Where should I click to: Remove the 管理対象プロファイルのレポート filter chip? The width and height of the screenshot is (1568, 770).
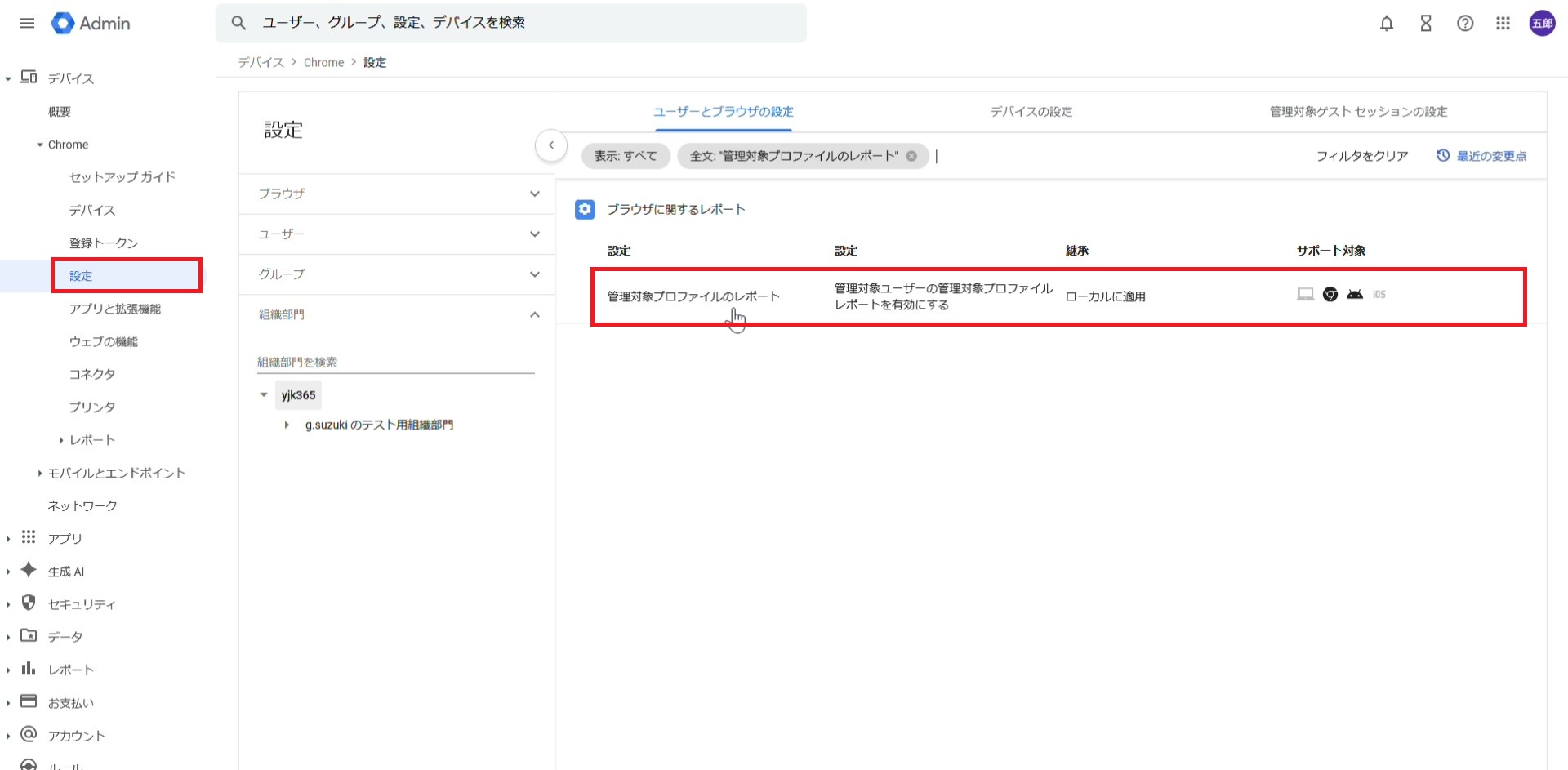click(x=911, y=156)
